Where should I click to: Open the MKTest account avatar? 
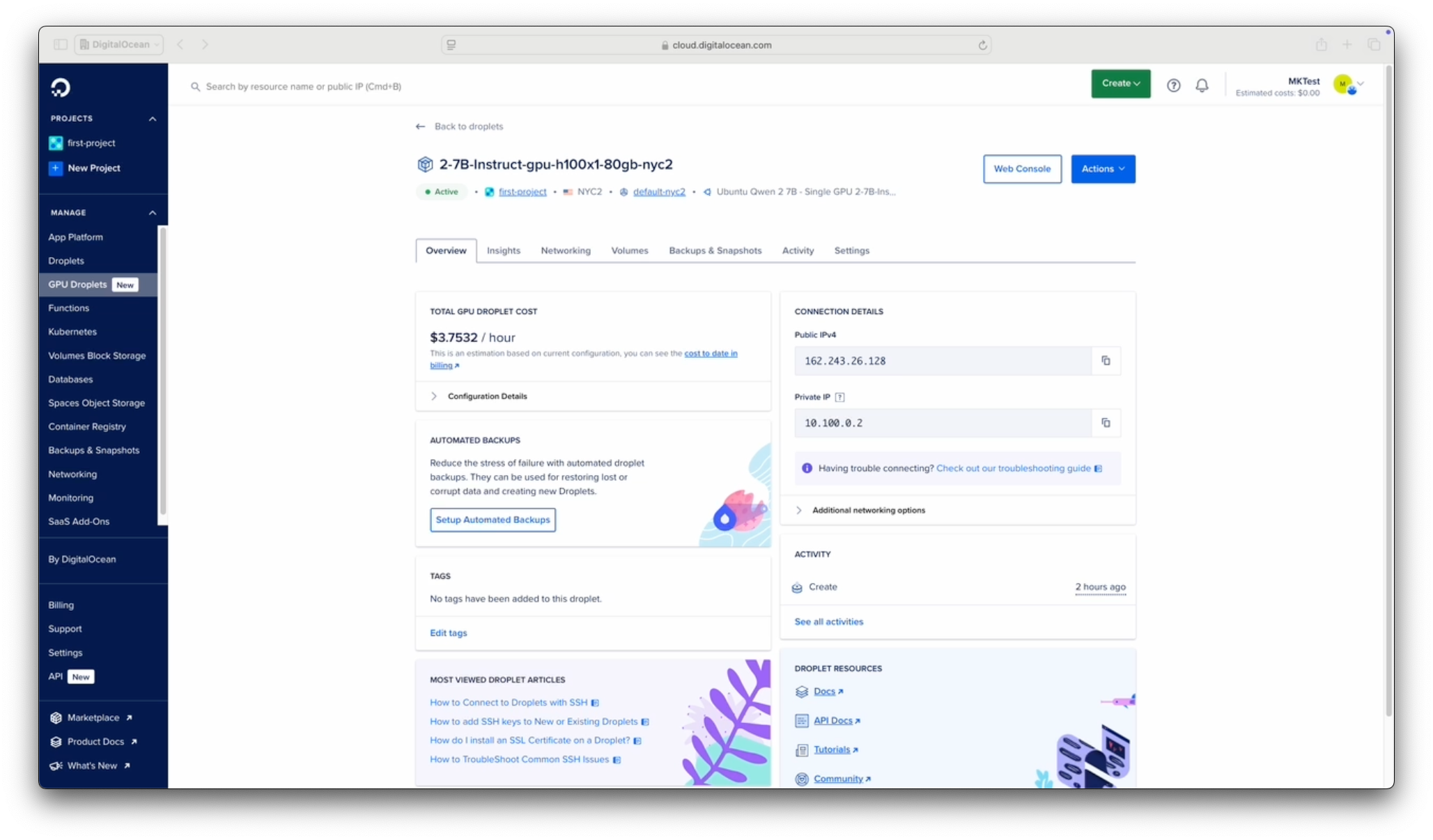(1344, 84)
